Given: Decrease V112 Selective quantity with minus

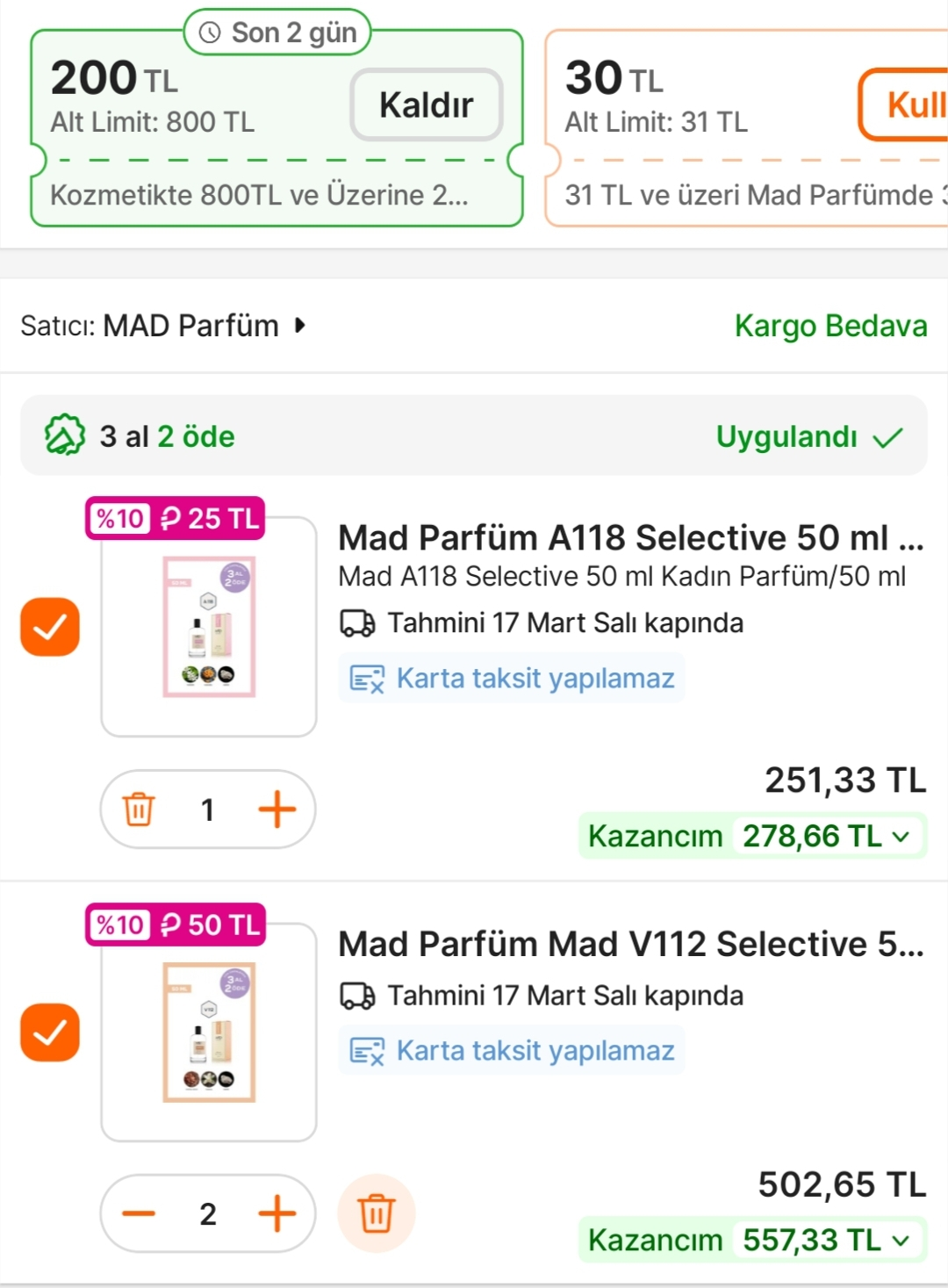Looking at the screenshot, I should [x=139, y=1214].
